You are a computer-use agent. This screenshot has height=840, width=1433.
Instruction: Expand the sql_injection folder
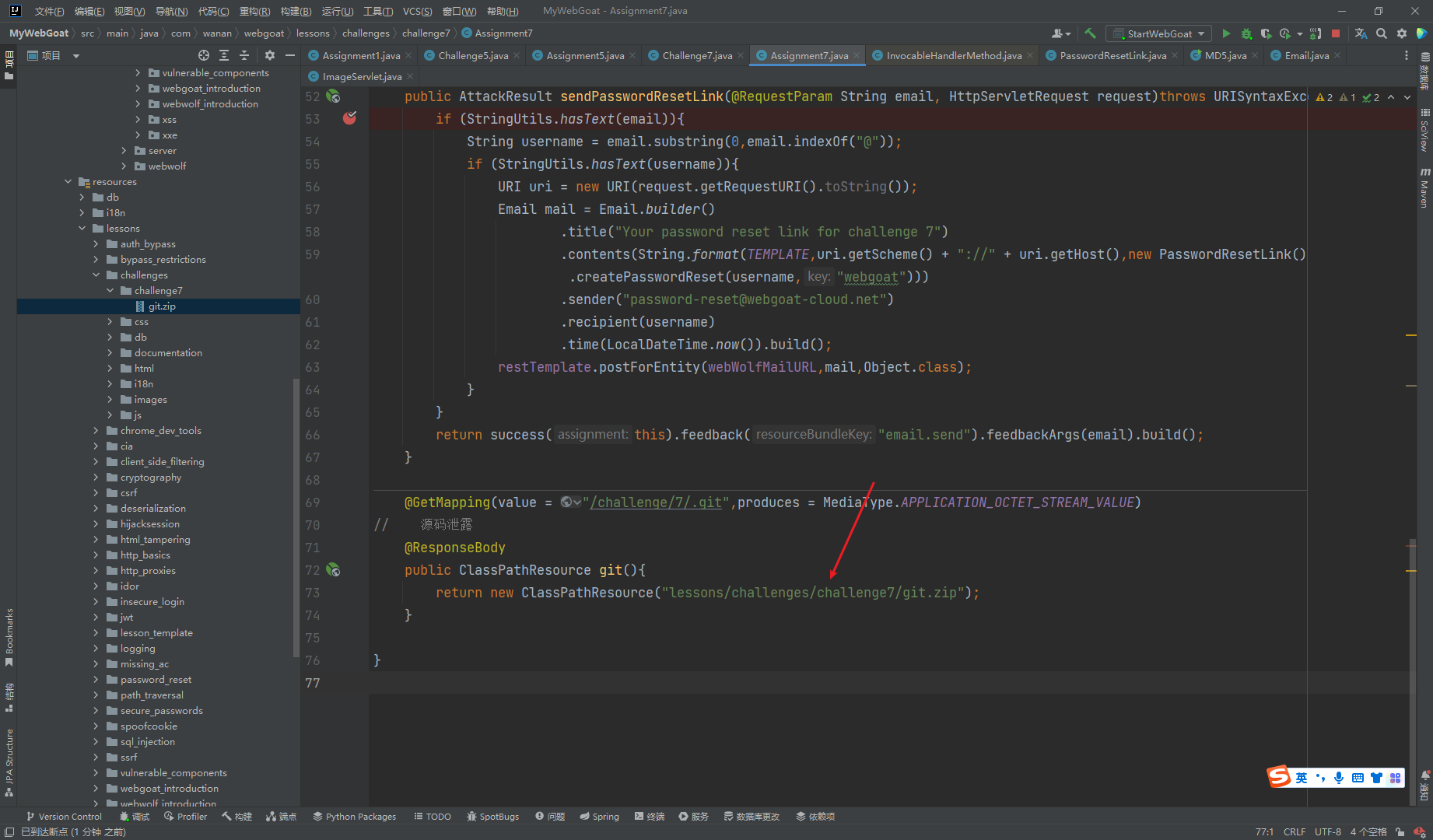pyautogui.click(x=96, y=741)
